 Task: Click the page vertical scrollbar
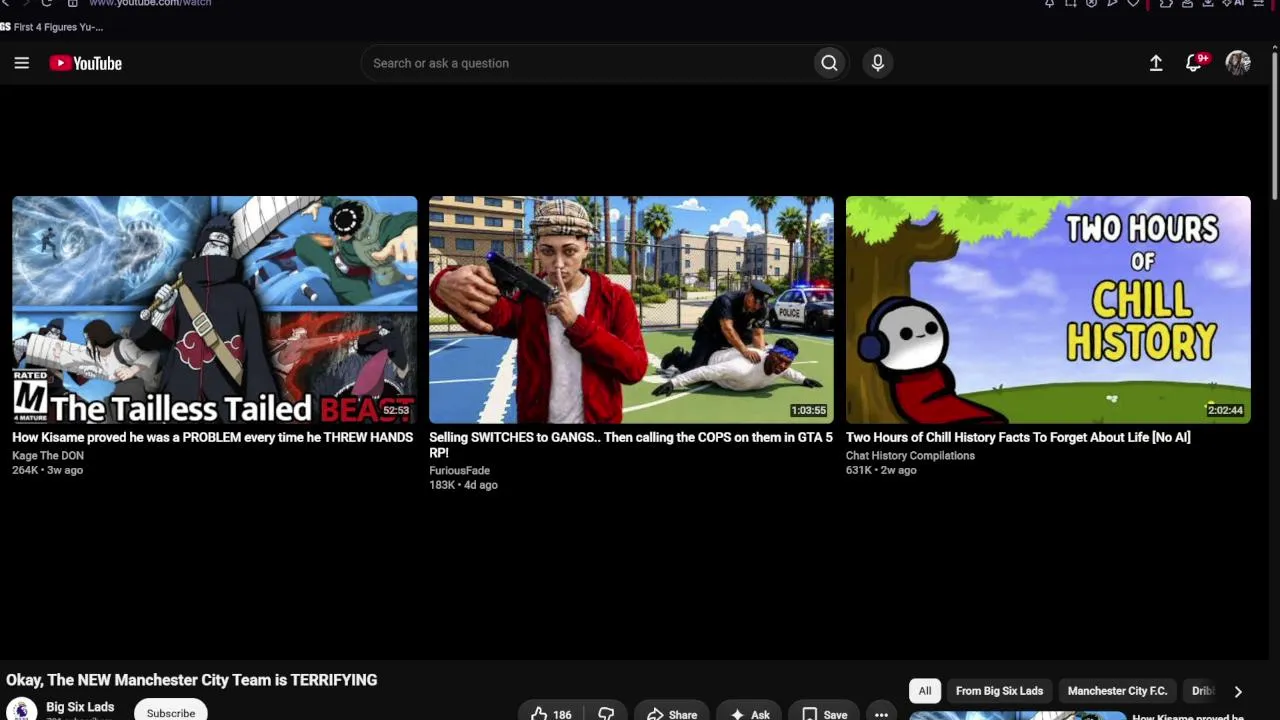click(x=1274, y=125)
